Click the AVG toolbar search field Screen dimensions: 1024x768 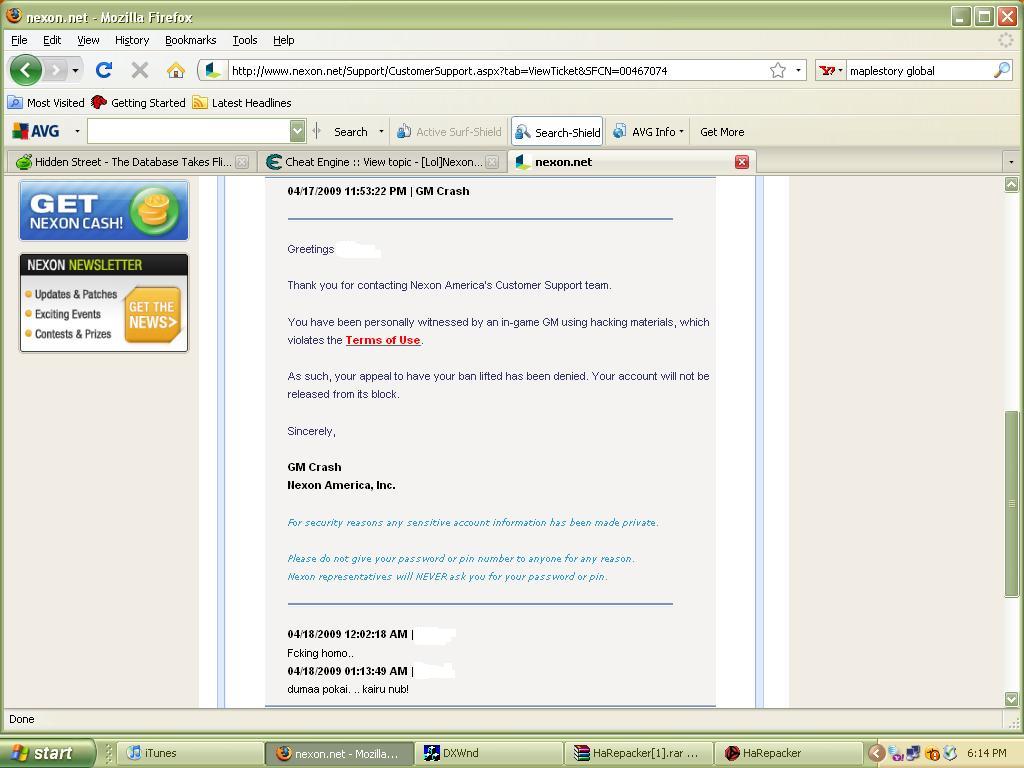coord(188,131)
